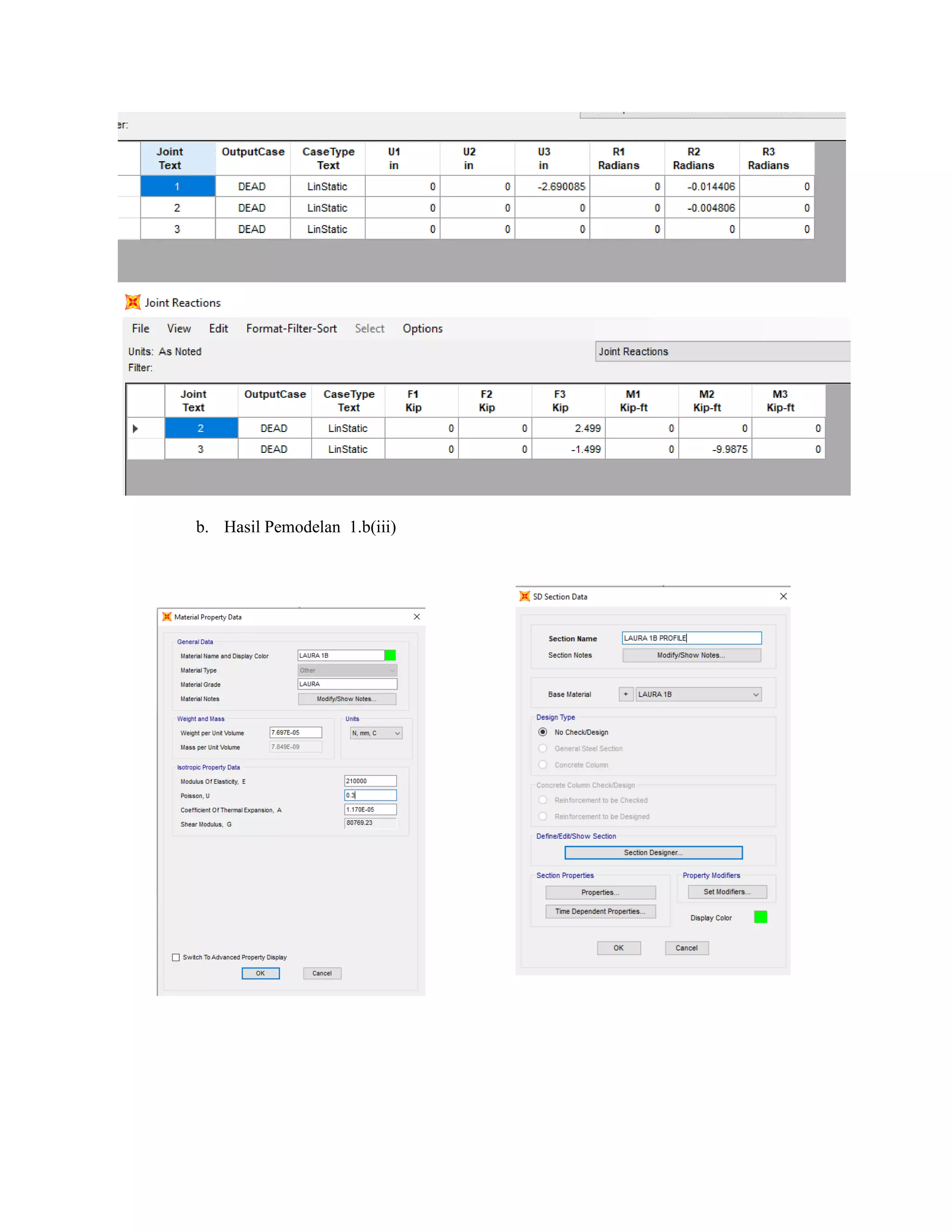
Task: Click the green material display color swatch
Action: 390,656
